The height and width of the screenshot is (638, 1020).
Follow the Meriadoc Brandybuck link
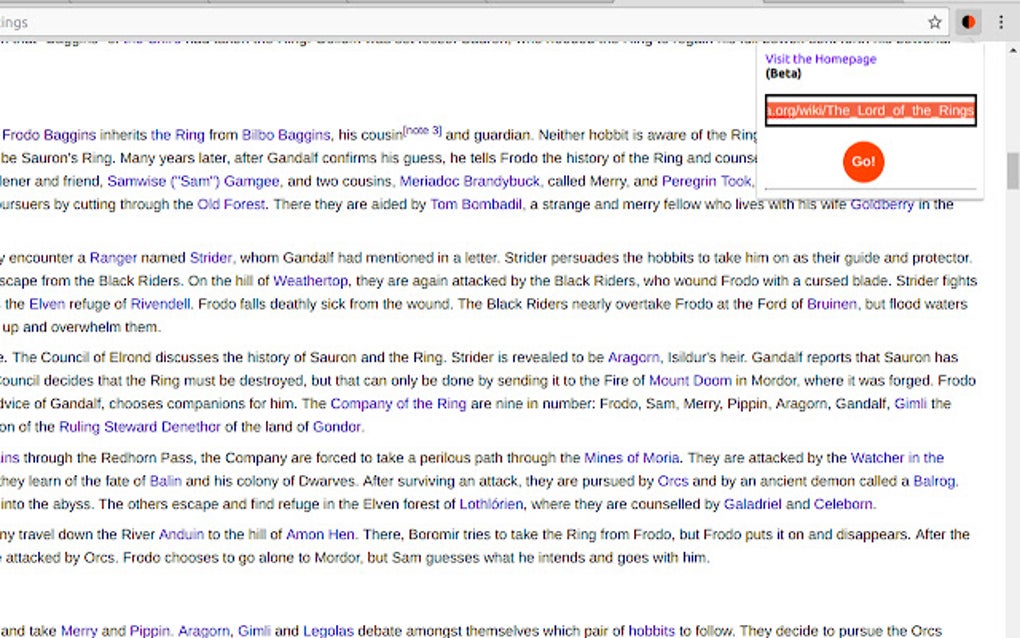point(470,181)
